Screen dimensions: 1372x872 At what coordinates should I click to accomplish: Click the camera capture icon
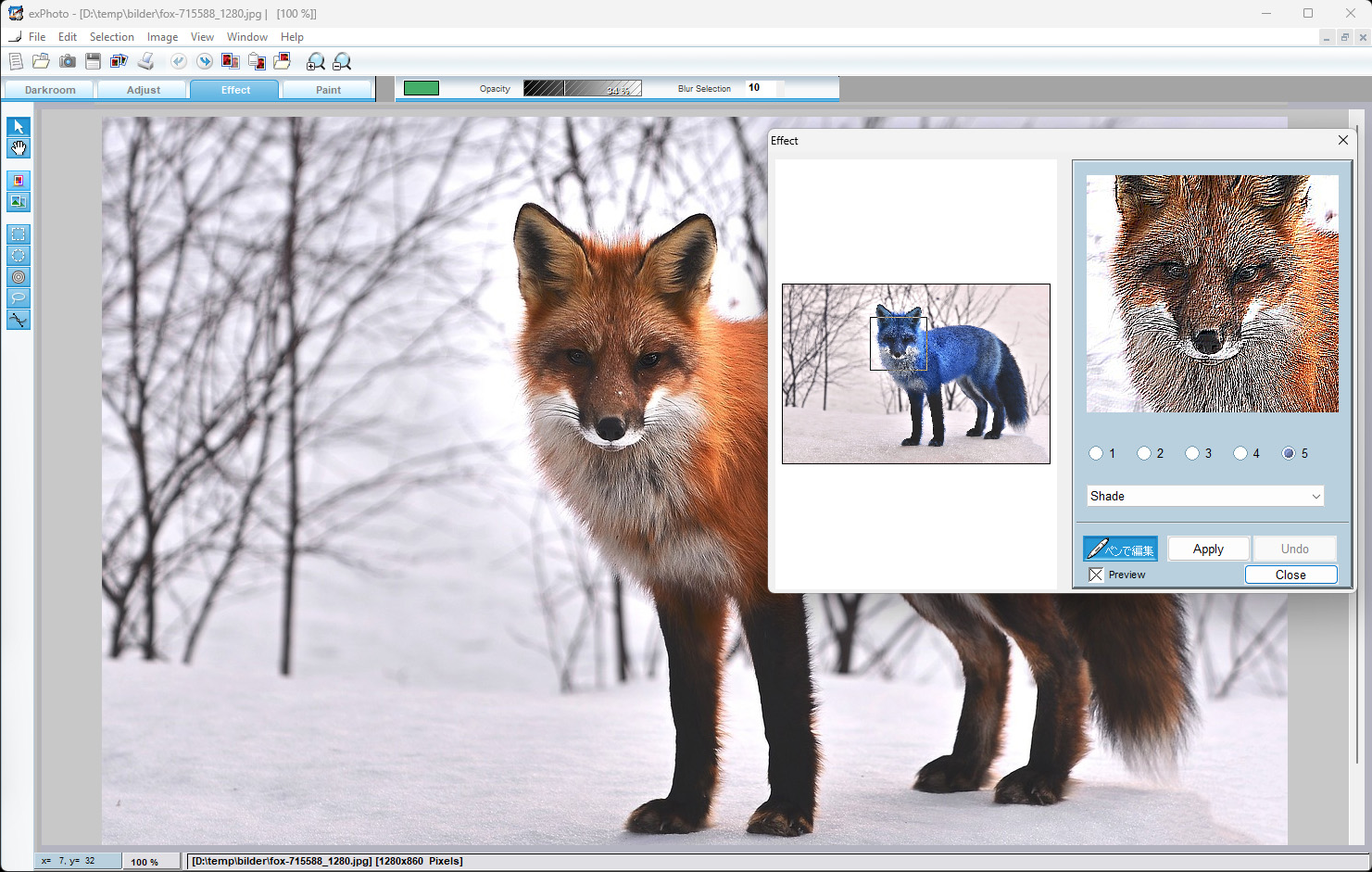tap(68, 61)
